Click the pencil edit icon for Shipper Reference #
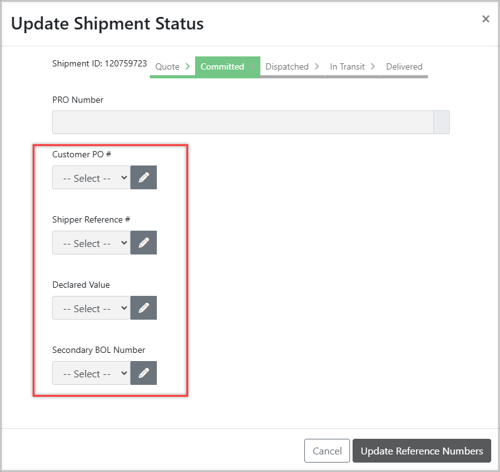The image size is (500, 472). (143, 243)
